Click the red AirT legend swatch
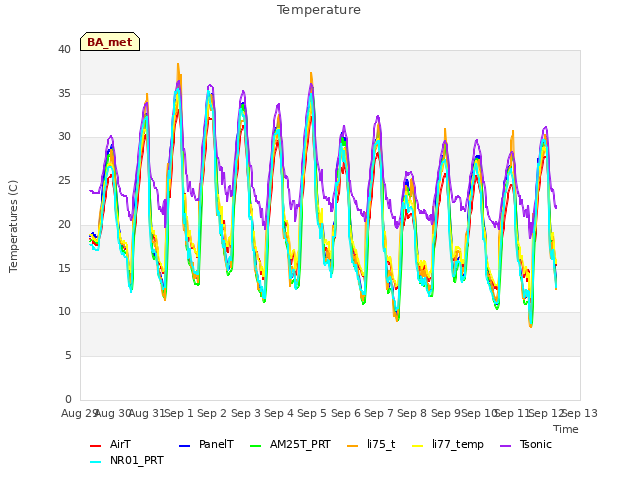Viewport: 640px width, 480px height. pyautogui.click(x=95, y=446)
